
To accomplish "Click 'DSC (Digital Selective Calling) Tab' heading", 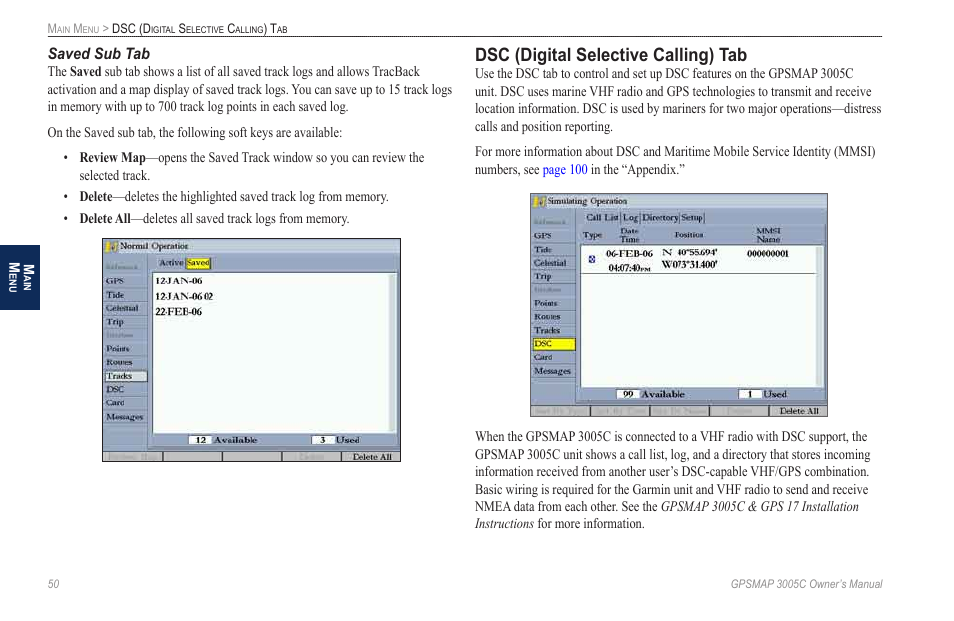I will coord(611,55).
